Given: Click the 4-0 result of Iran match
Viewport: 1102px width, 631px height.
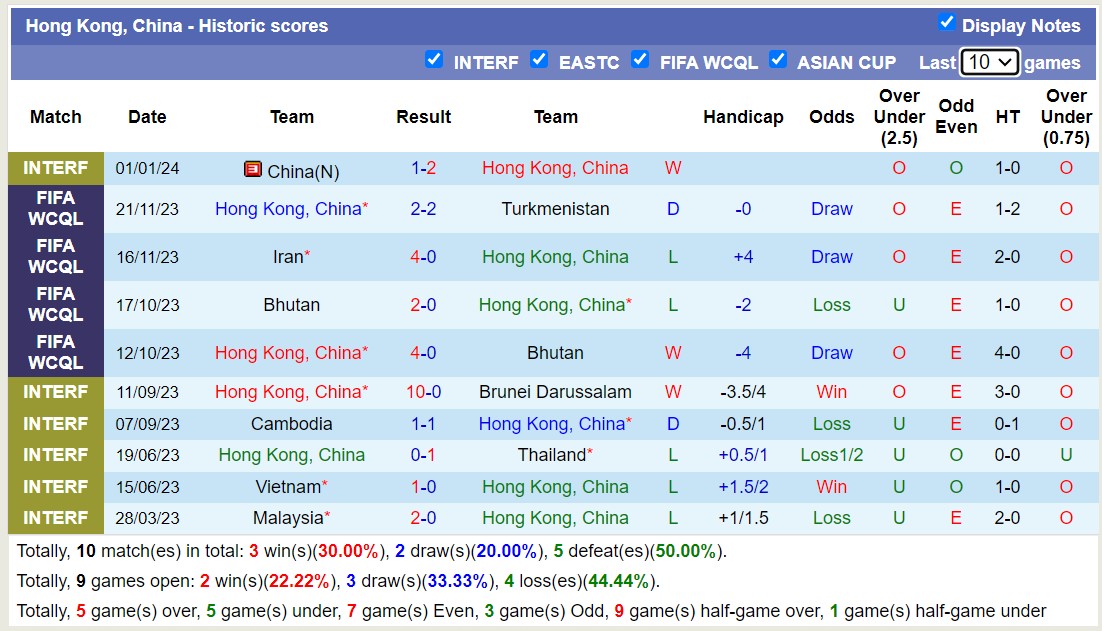Looking at the screenshot, I should click(423, 257).
